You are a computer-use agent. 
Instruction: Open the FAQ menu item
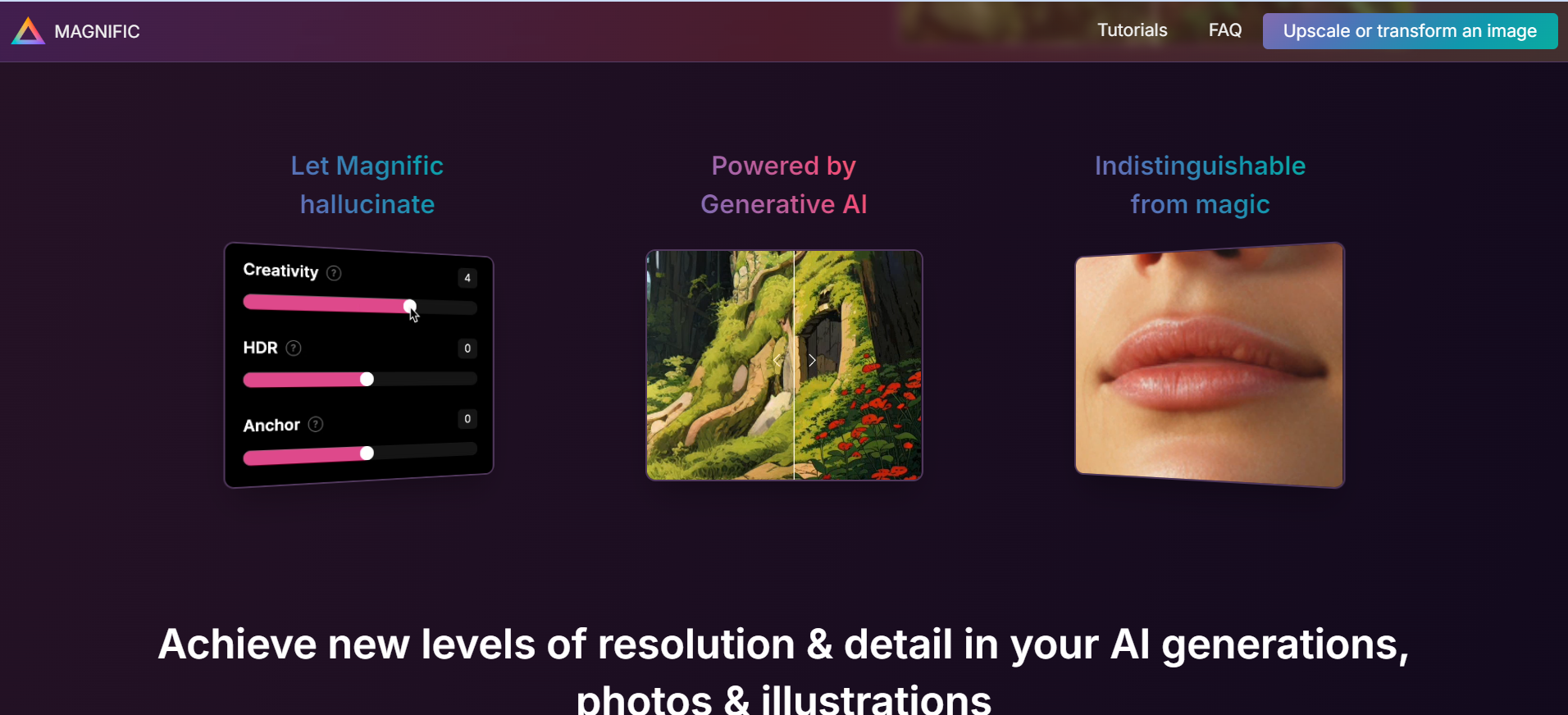(1225, 30)
